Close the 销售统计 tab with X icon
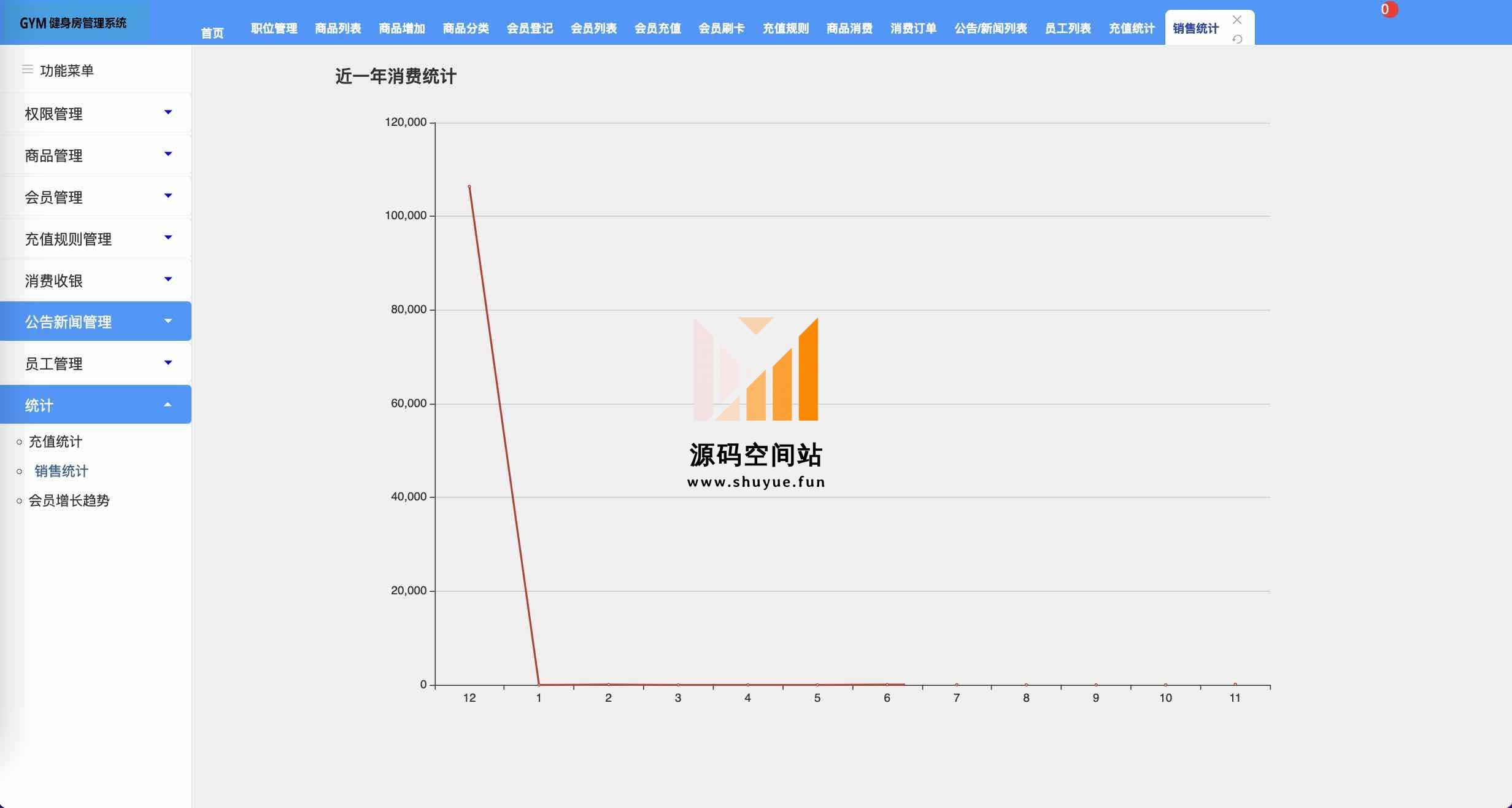Screen dimensions: 1512x808 pyautogui.click(x=1237, y=20)
